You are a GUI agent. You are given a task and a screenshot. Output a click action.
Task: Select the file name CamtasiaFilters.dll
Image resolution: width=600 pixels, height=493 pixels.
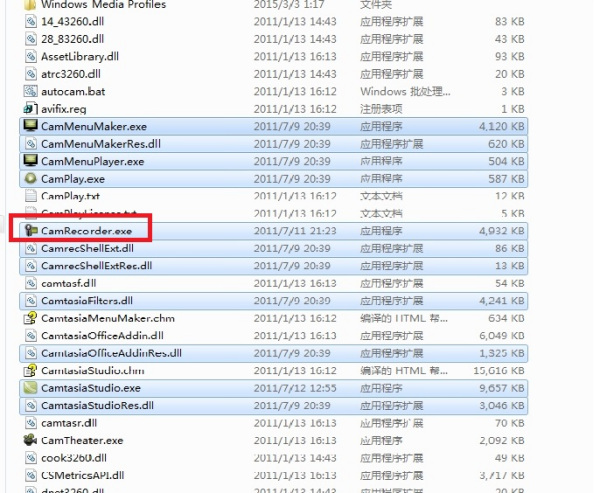tap(87, 301)
